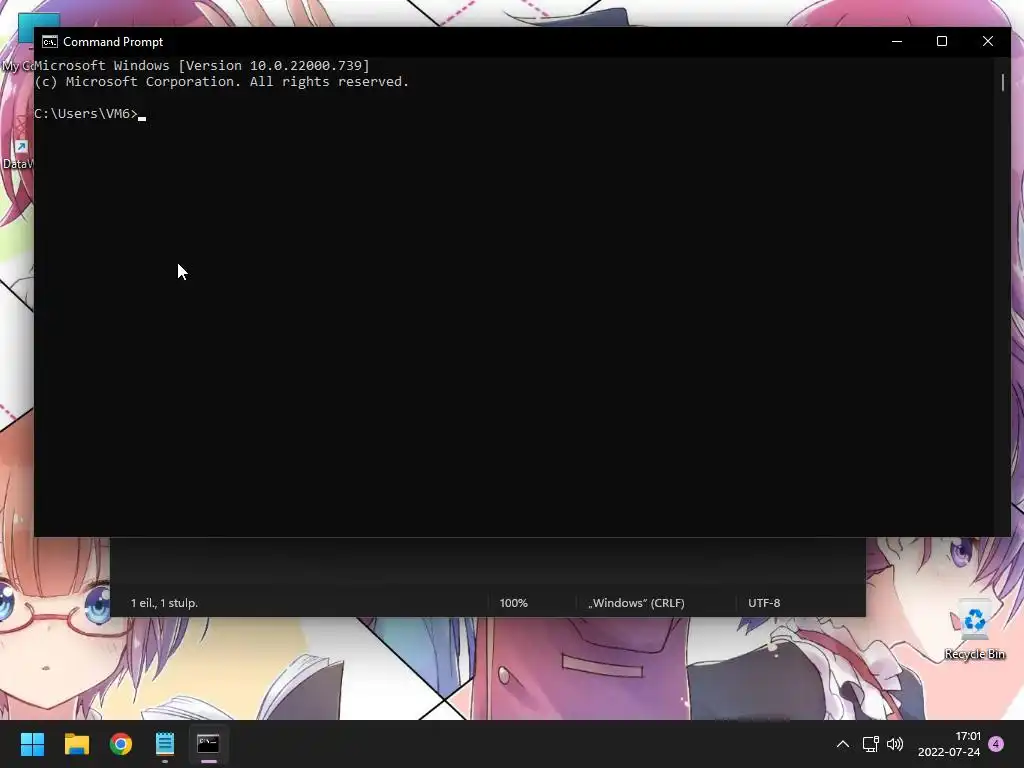Screen dimensions: 1024x768
Task: Show hidden tray icons chevron
Action: (843, 744)
